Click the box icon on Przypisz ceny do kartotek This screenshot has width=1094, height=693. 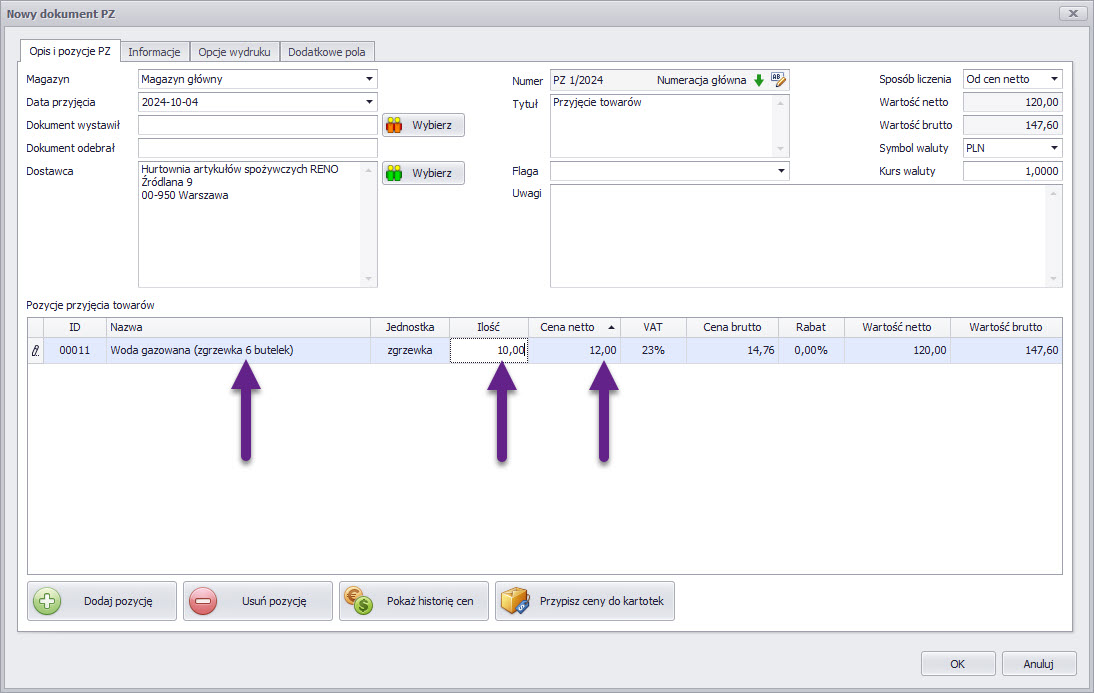pos(514,601)
